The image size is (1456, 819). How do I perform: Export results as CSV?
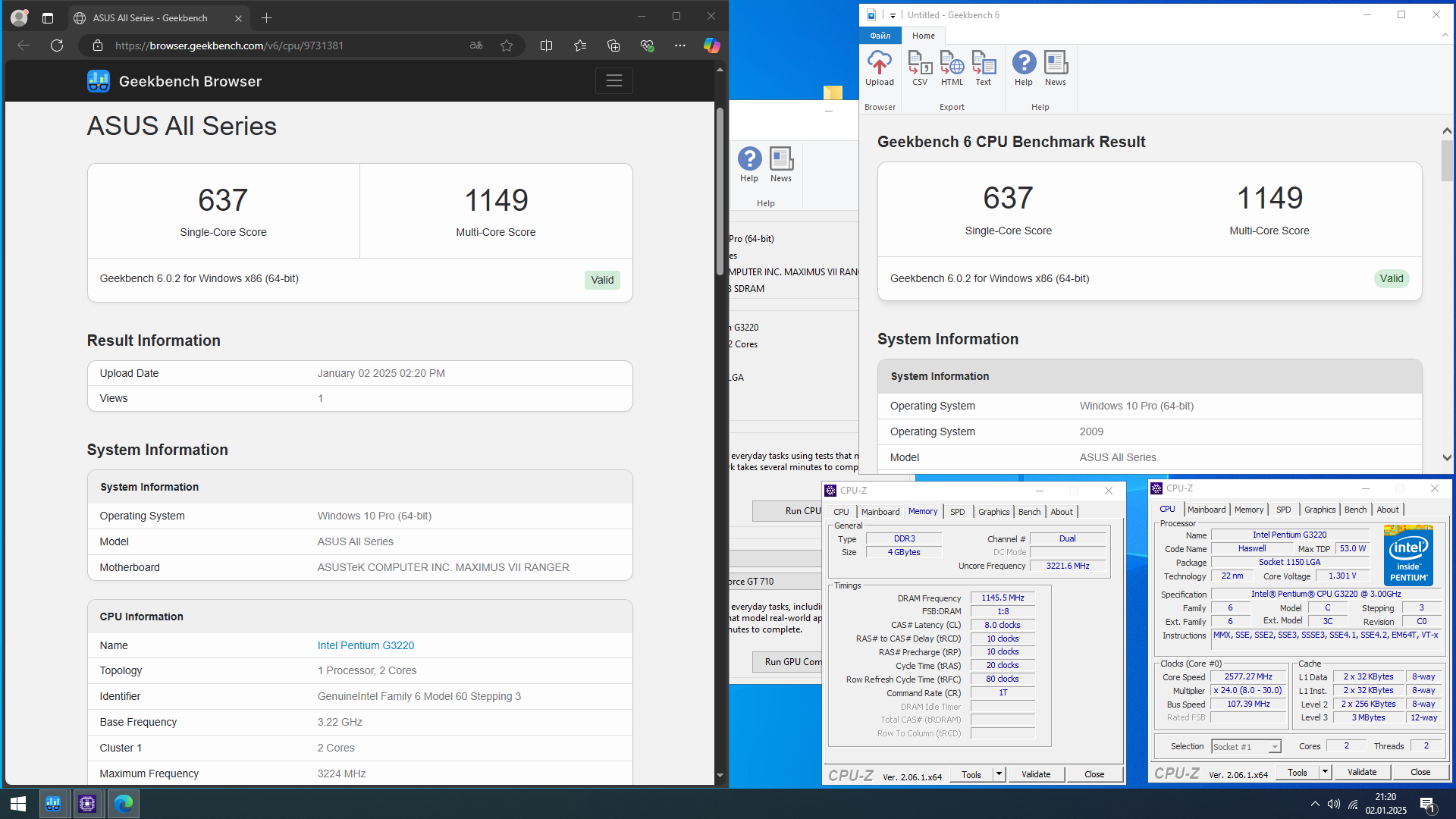pos(920,68)
